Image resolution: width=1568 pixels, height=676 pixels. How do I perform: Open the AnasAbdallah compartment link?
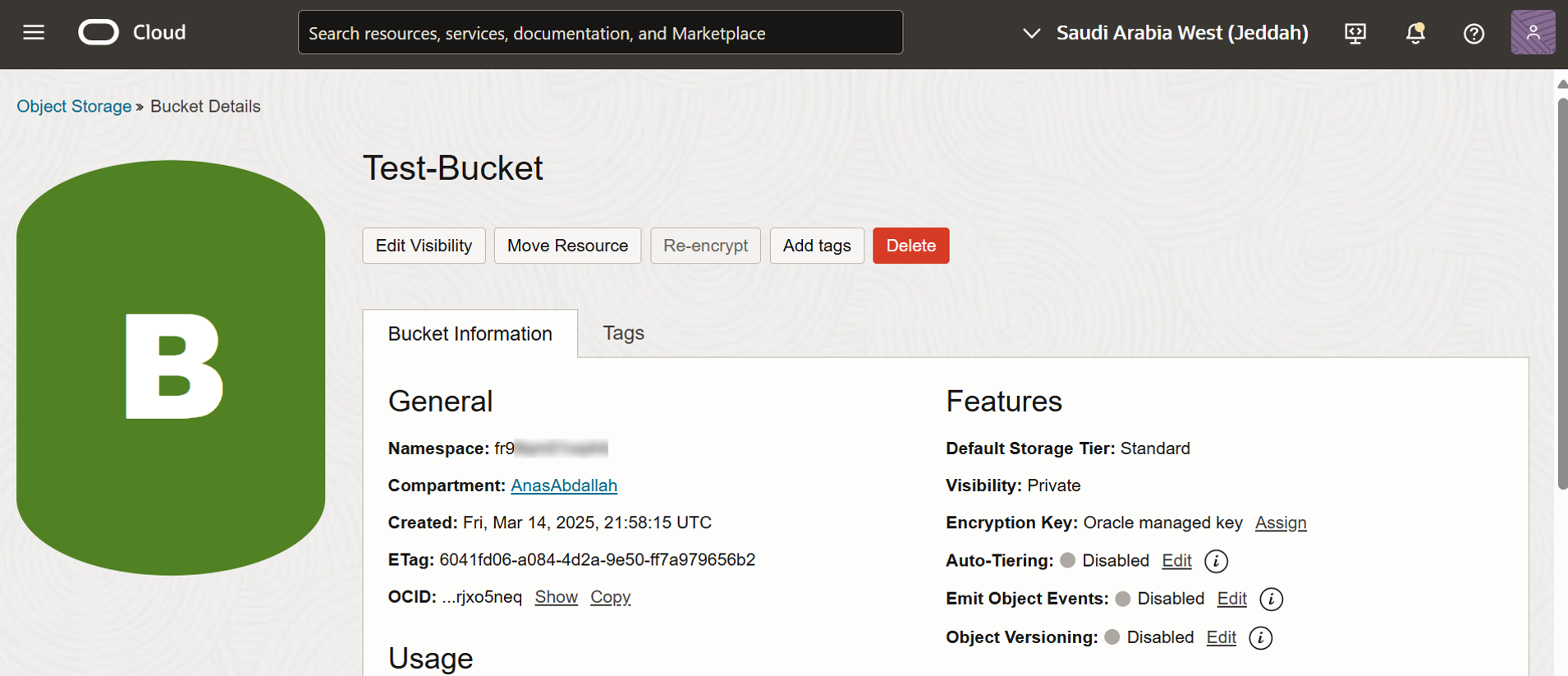click(x=564, y=485)
